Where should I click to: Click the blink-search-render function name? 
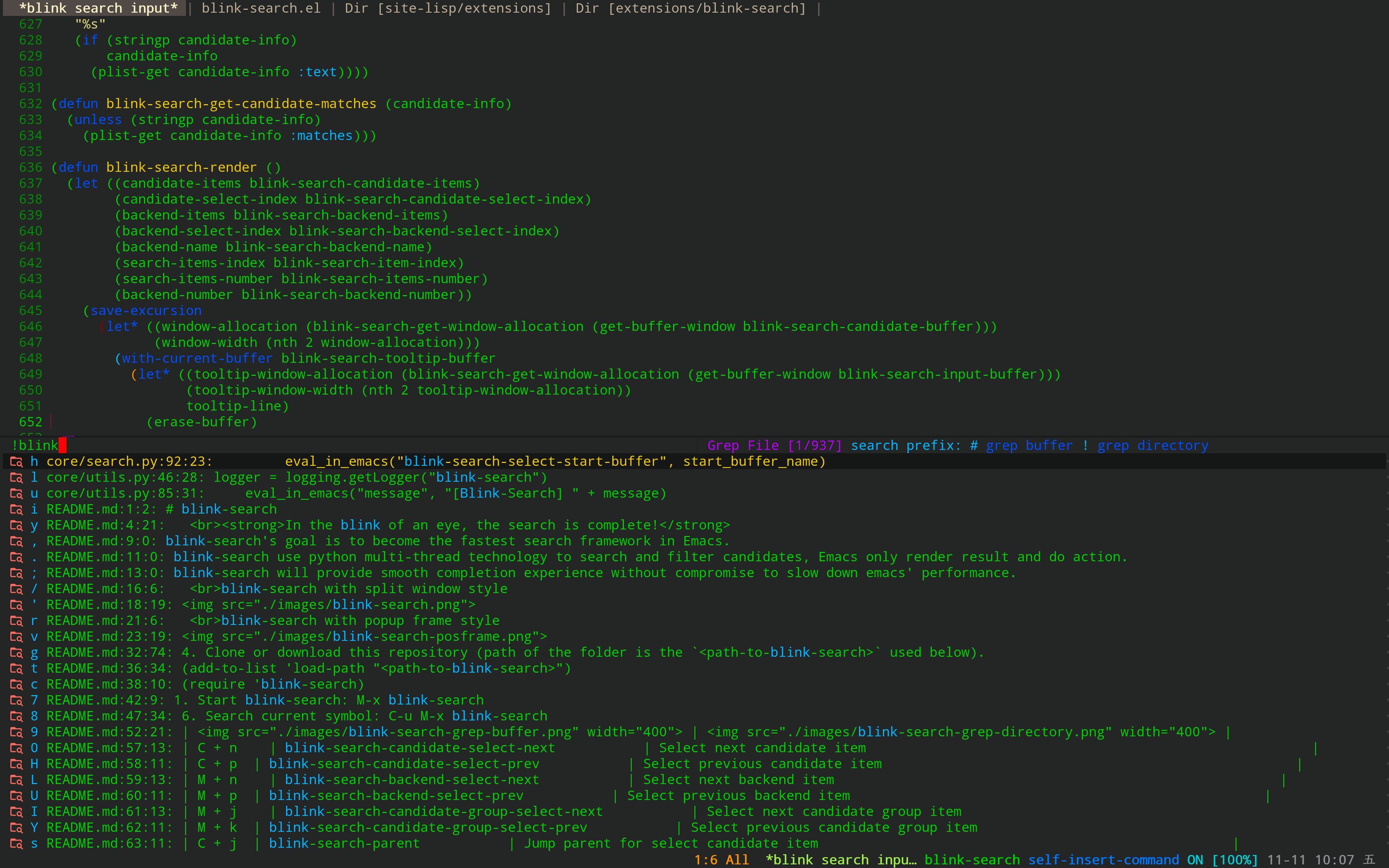(181, 167)
